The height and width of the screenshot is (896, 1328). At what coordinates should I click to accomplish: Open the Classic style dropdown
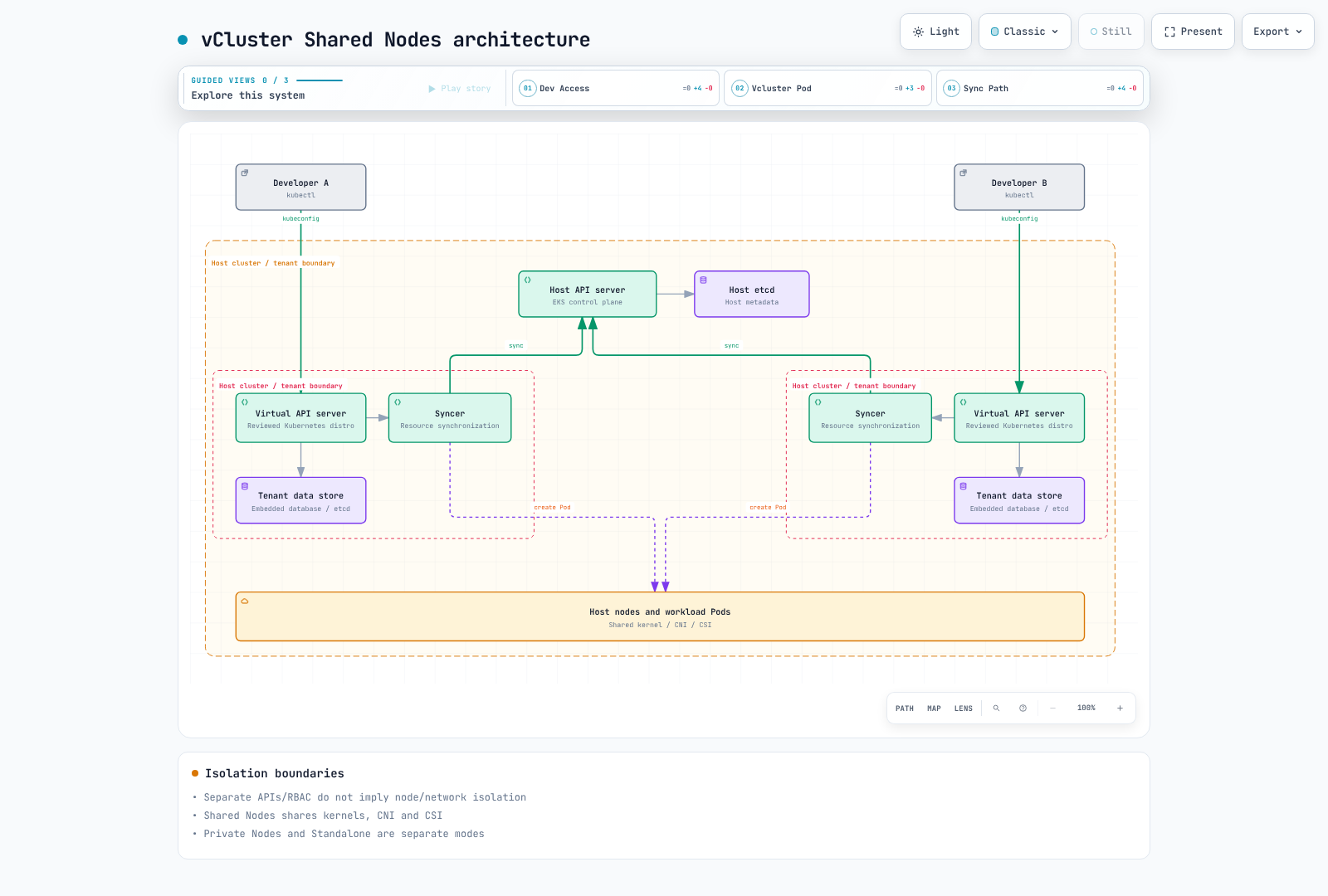click(x=1025, y=32)
